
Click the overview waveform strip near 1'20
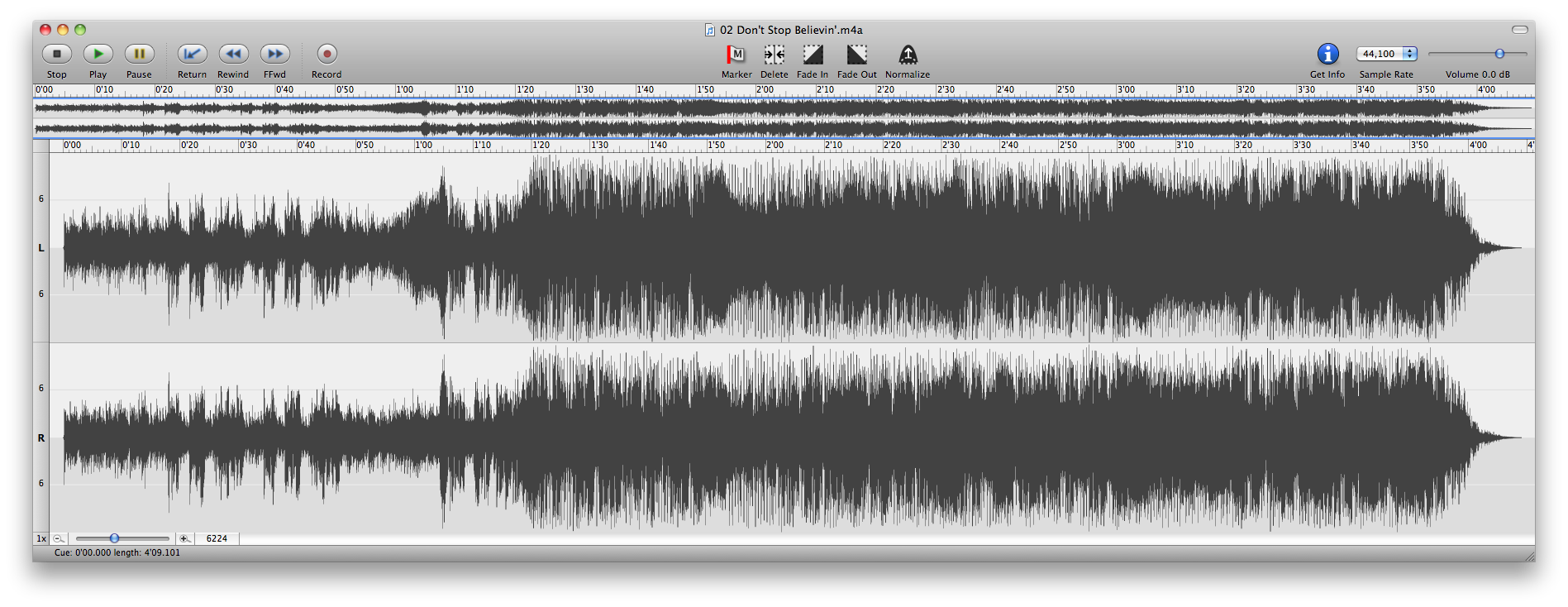coord(517,118)
